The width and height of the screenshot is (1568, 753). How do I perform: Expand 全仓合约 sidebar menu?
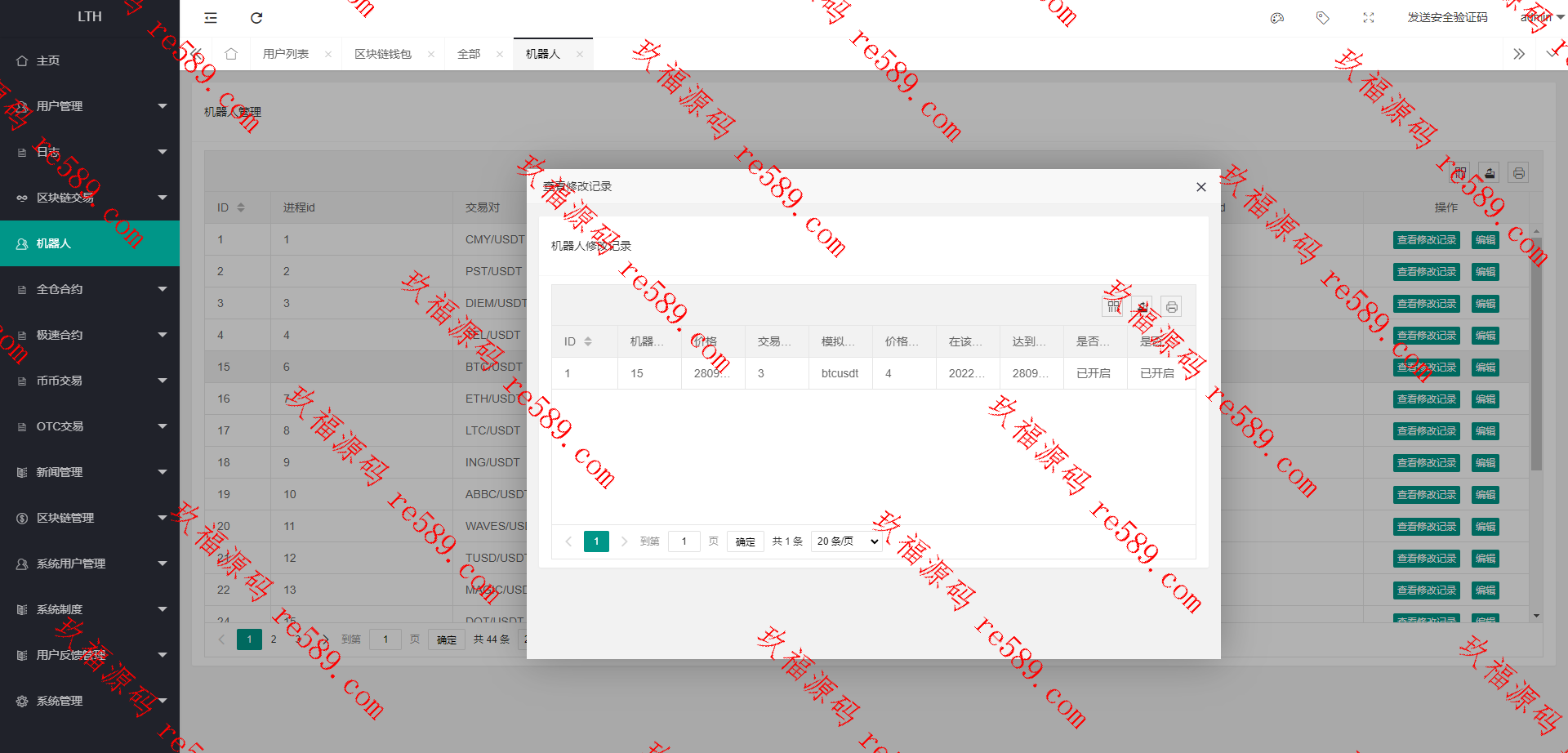click(x=90, y=289)
